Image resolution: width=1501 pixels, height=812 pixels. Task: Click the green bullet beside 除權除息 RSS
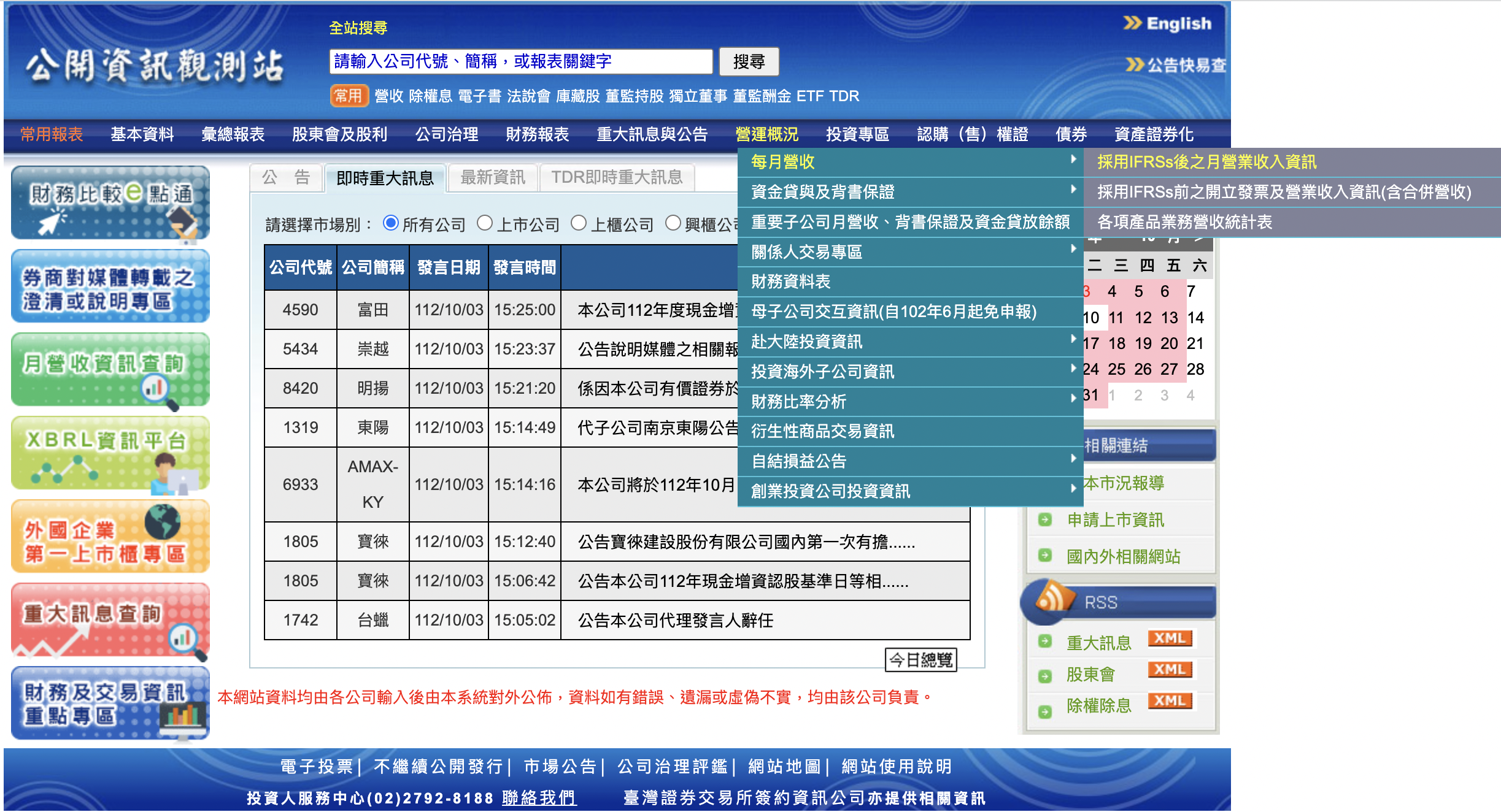pos(1044,711)
